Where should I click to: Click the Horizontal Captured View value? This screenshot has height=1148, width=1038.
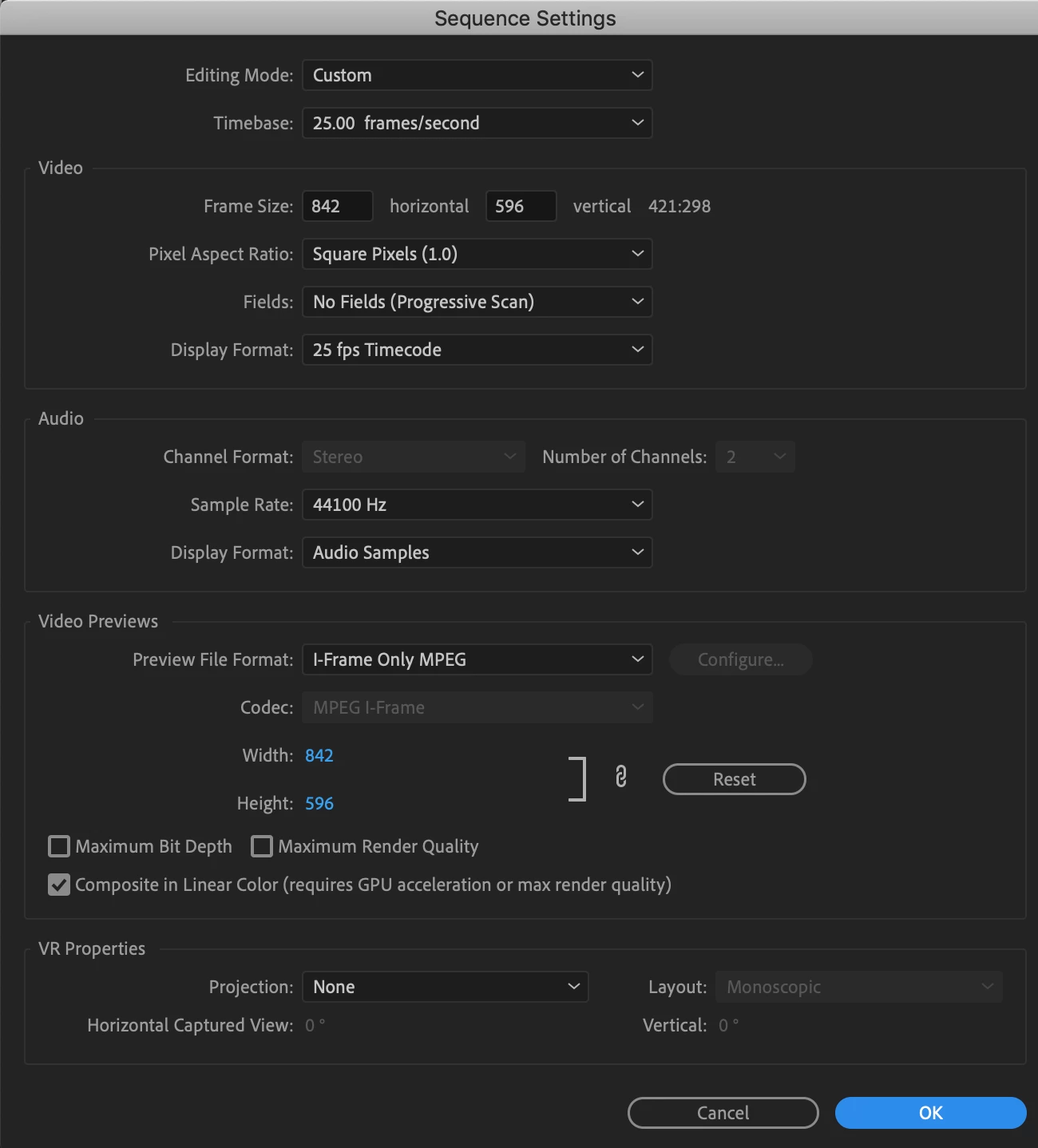[x=315, y=1025]
